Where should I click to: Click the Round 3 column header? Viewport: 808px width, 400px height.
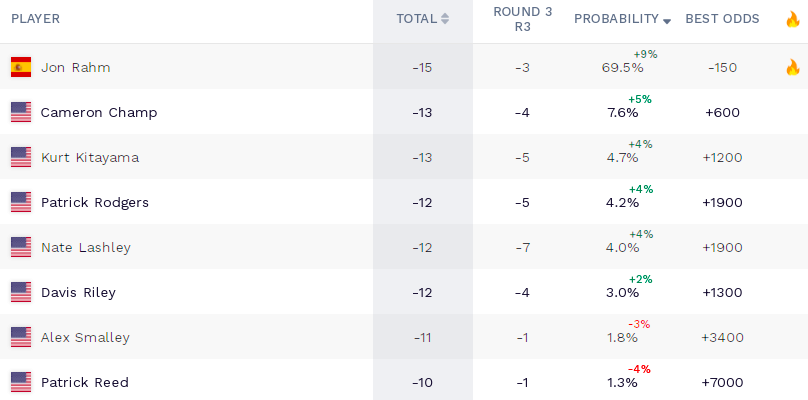pos(522,19)
